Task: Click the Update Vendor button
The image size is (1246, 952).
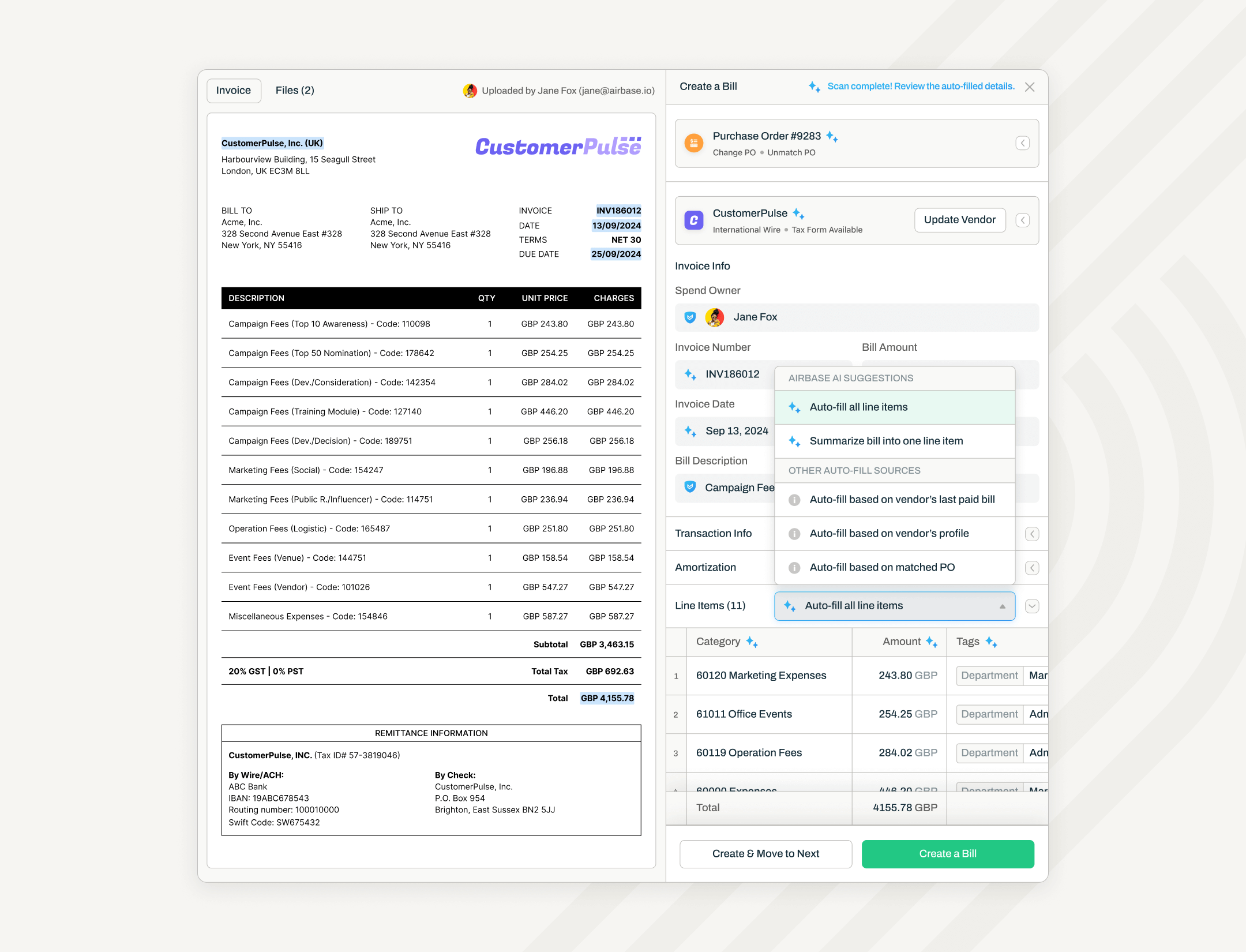Action: coord(960,220)
